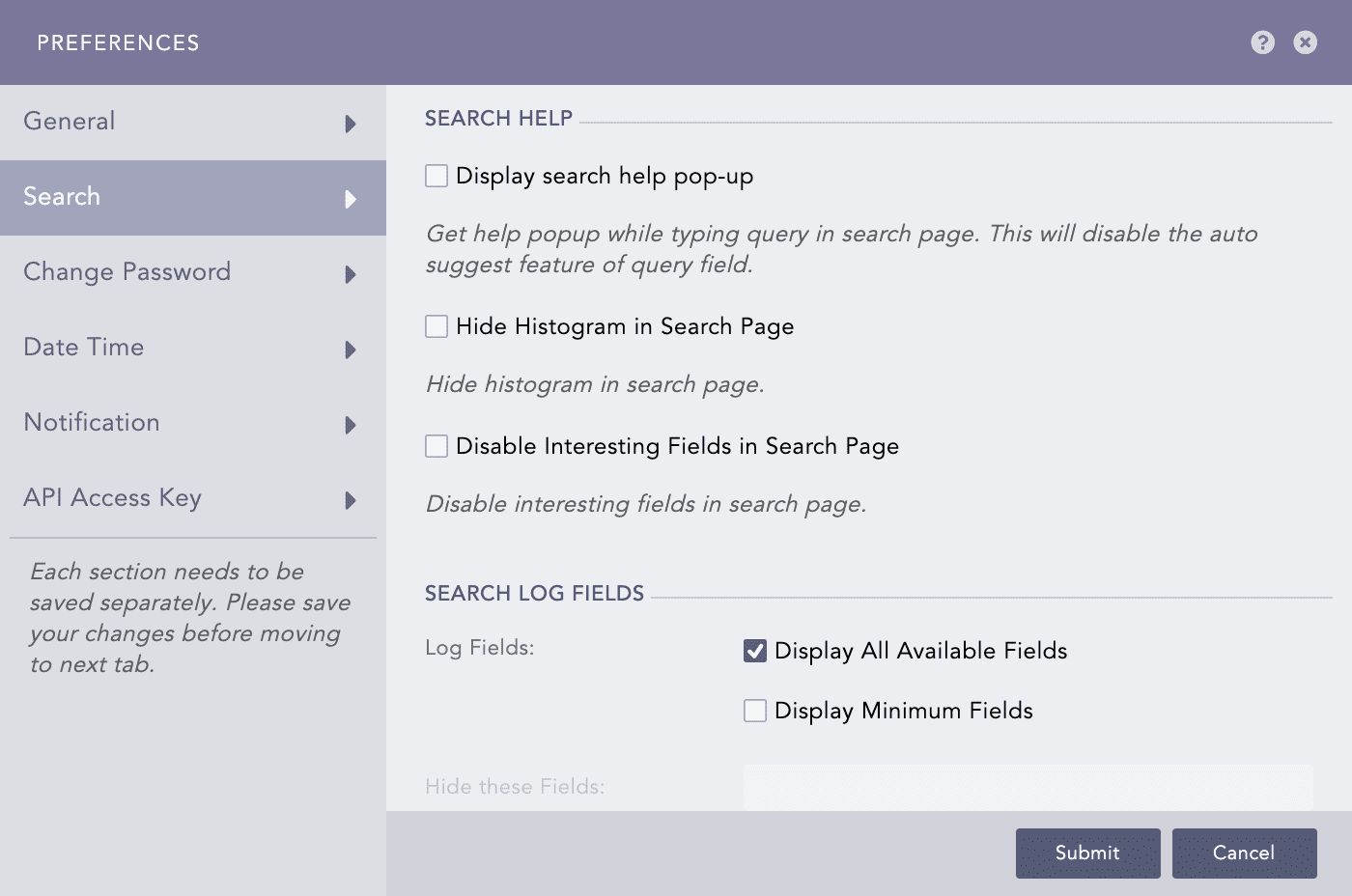The image size is (1352, 896).
Task: Switch to the General preferences tab
Action: (x=69, y=123)
